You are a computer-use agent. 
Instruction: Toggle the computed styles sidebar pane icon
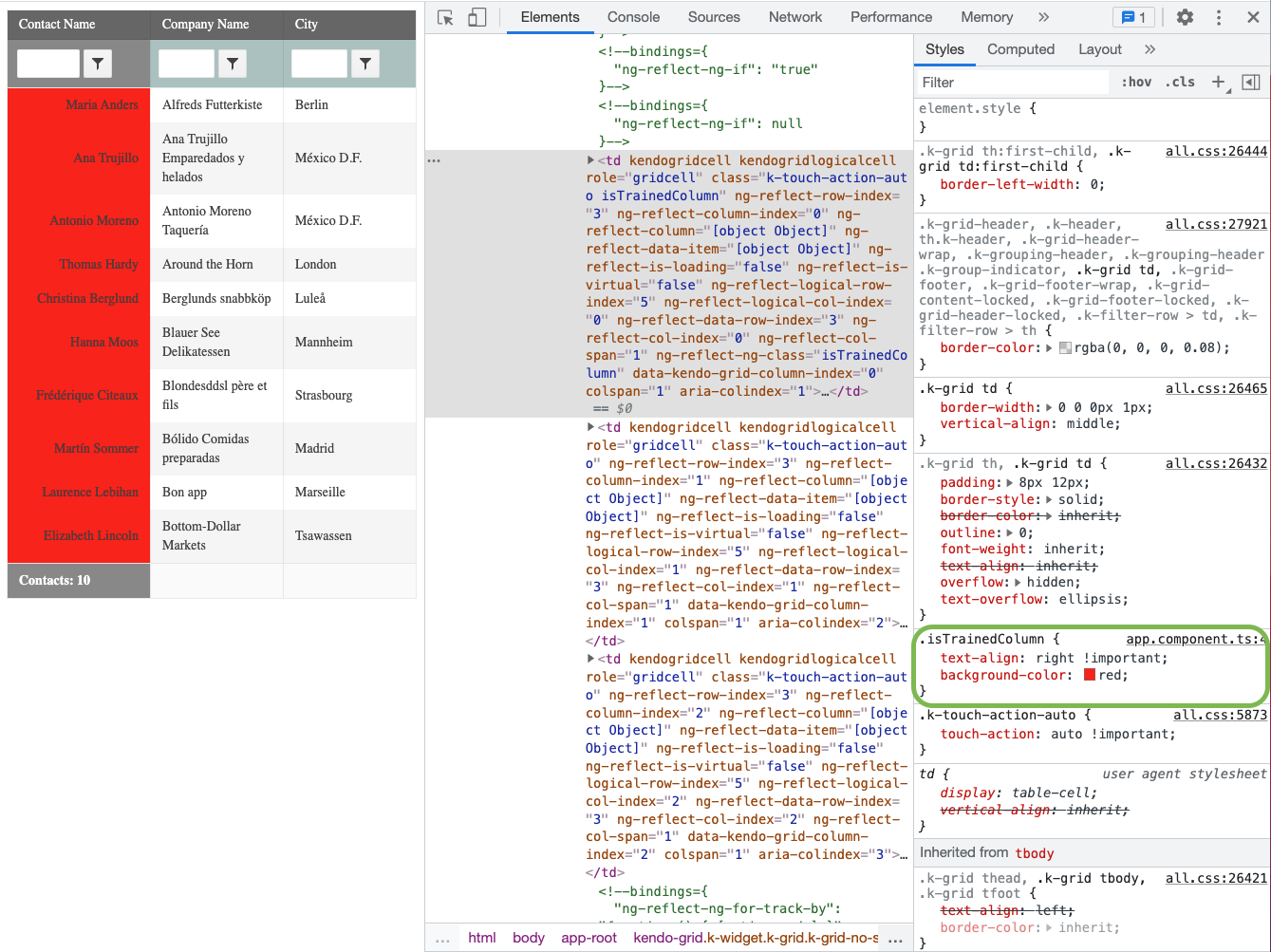(x=1251, y=83)
